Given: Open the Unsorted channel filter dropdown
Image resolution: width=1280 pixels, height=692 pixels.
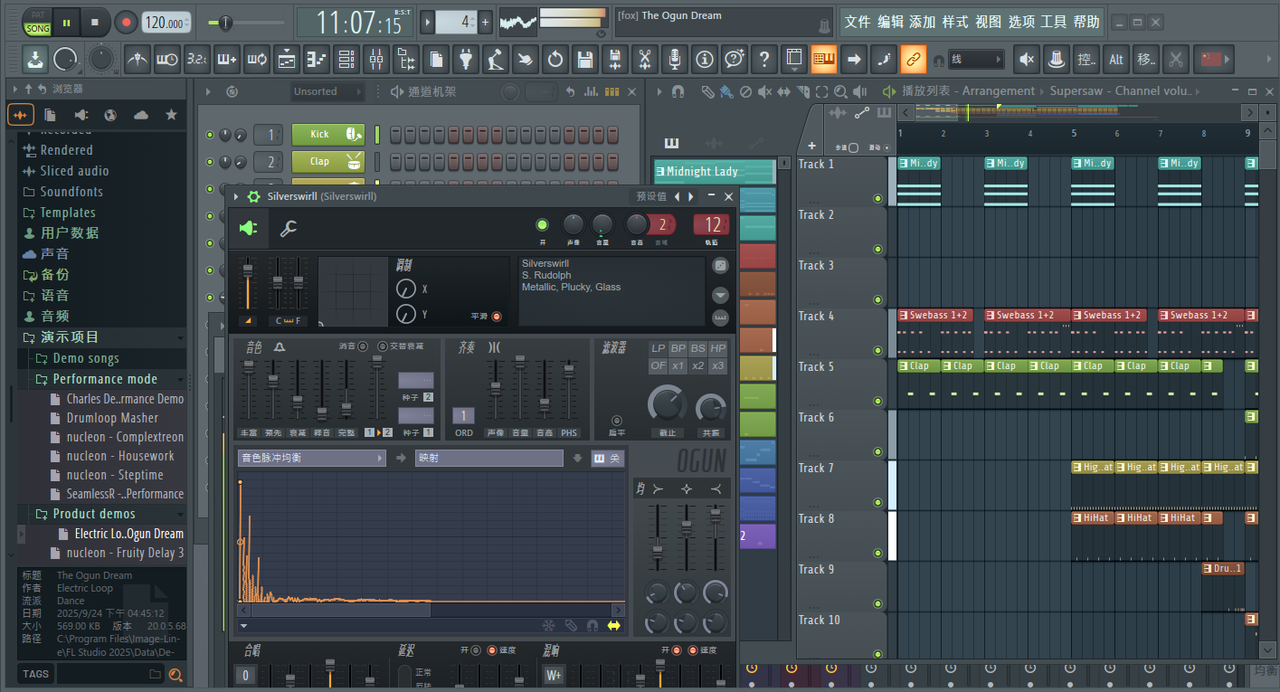Looking at the screenshot, I should [x=315, y=92].
